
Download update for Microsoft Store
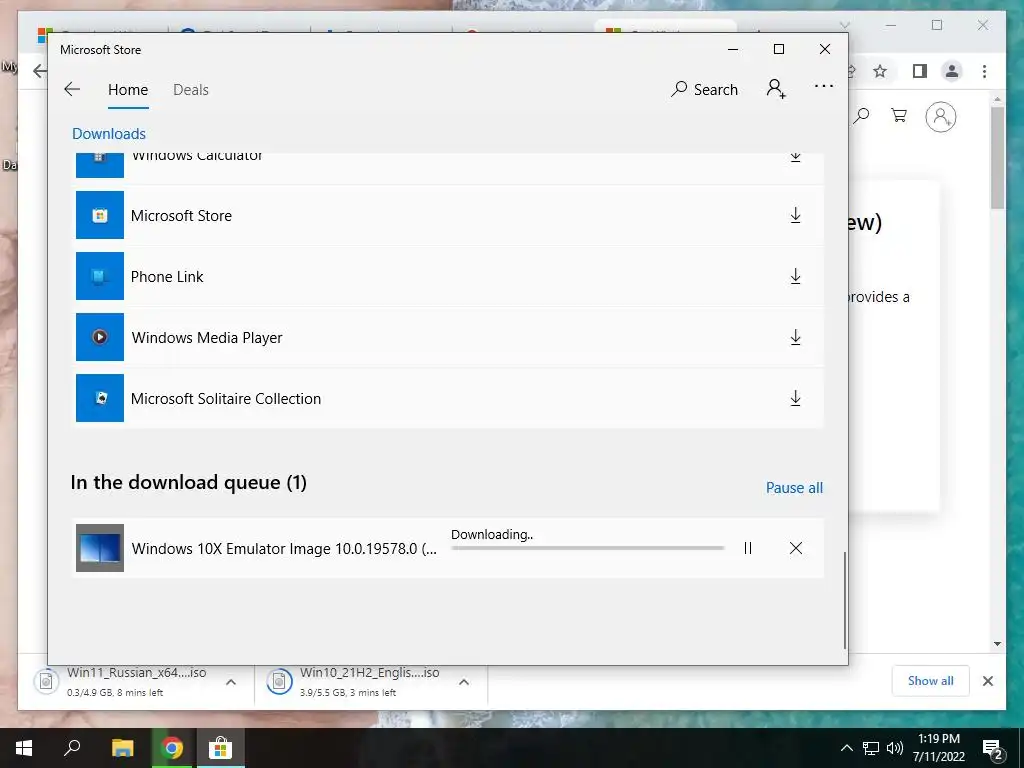(795, 216)
